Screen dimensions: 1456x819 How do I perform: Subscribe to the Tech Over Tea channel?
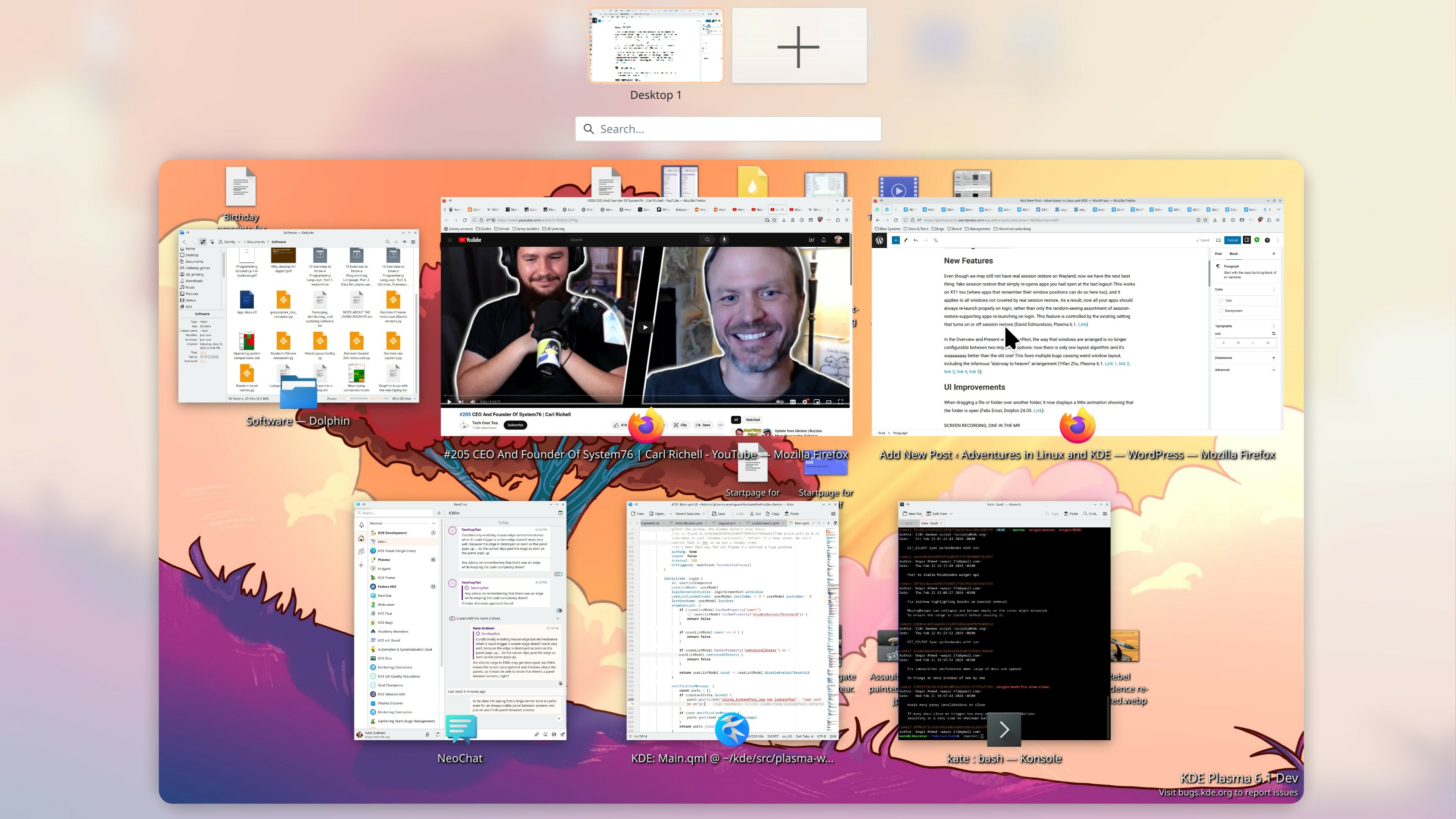point(515,425)
